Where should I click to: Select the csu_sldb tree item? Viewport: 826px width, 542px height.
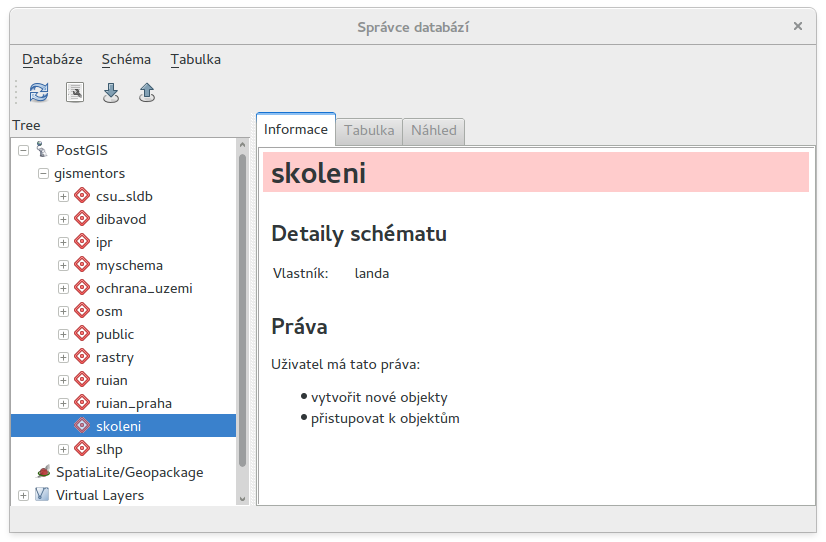click(x=124, y=196)
